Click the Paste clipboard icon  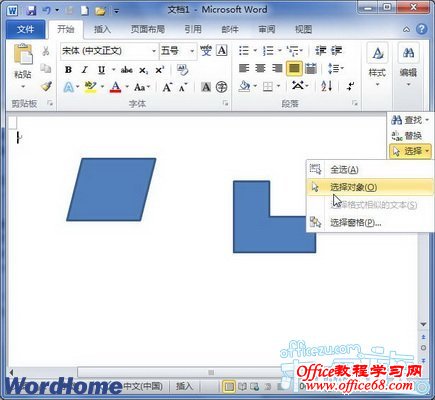(x=23, y=54)
